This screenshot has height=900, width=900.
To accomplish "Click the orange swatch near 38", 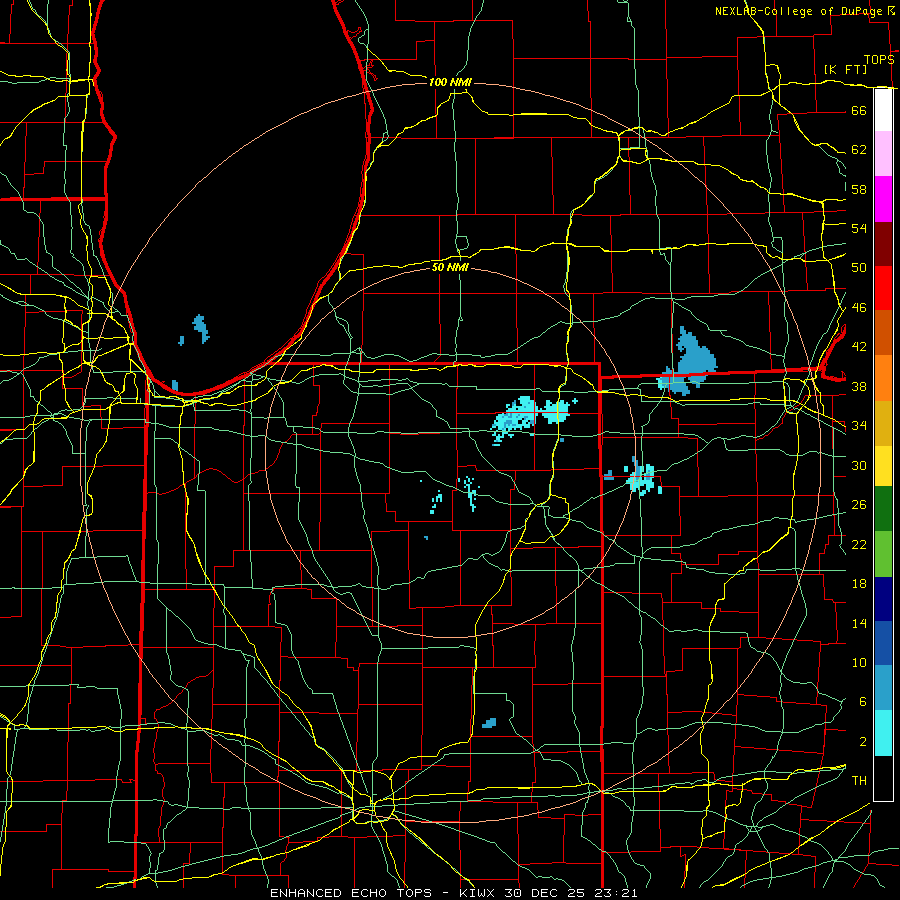I will pos(883,378).
